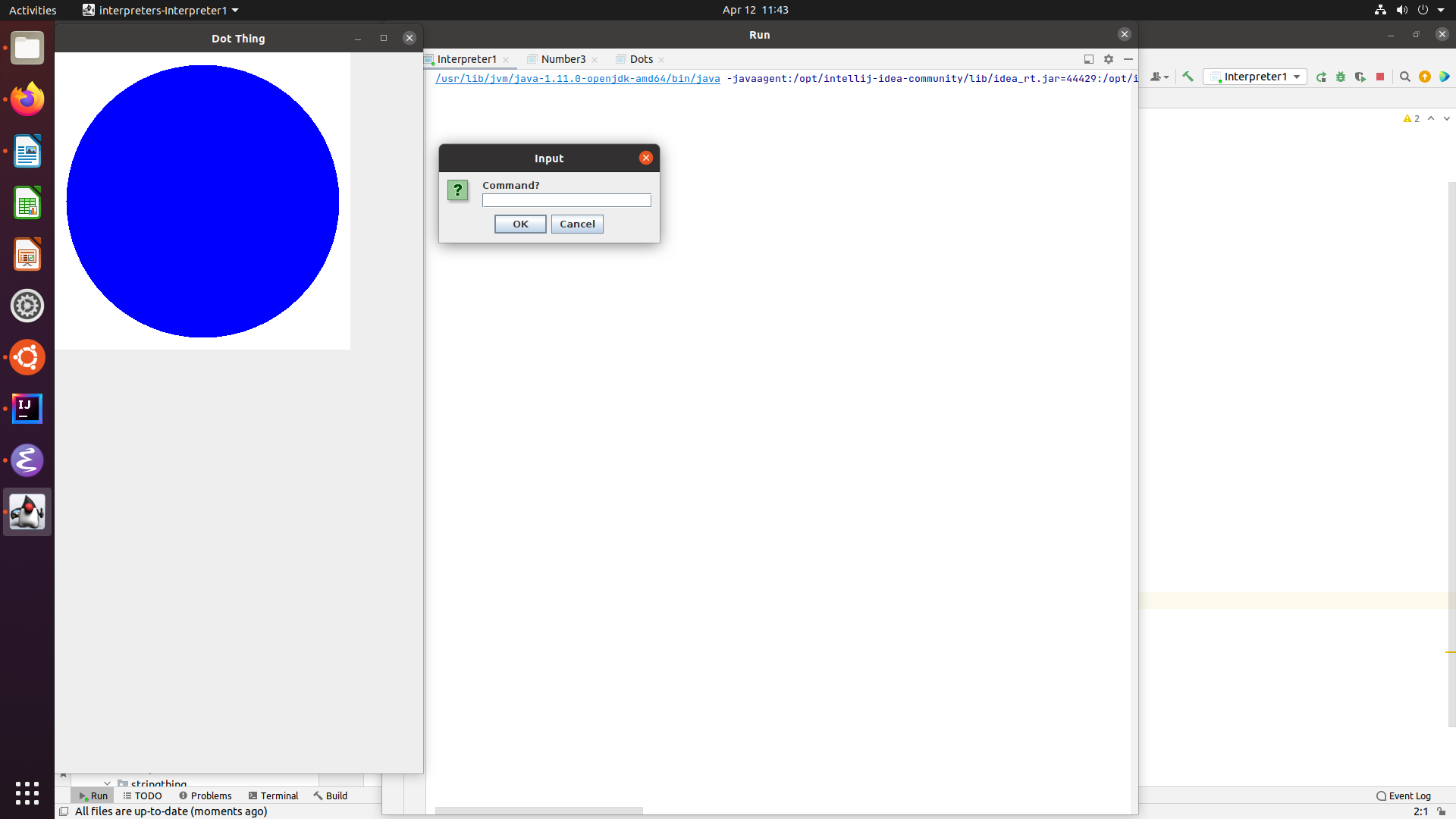1456x819 pixels.
Task: Open Firefox from the Ubuntu dock
Action: (x=27, y=99)
